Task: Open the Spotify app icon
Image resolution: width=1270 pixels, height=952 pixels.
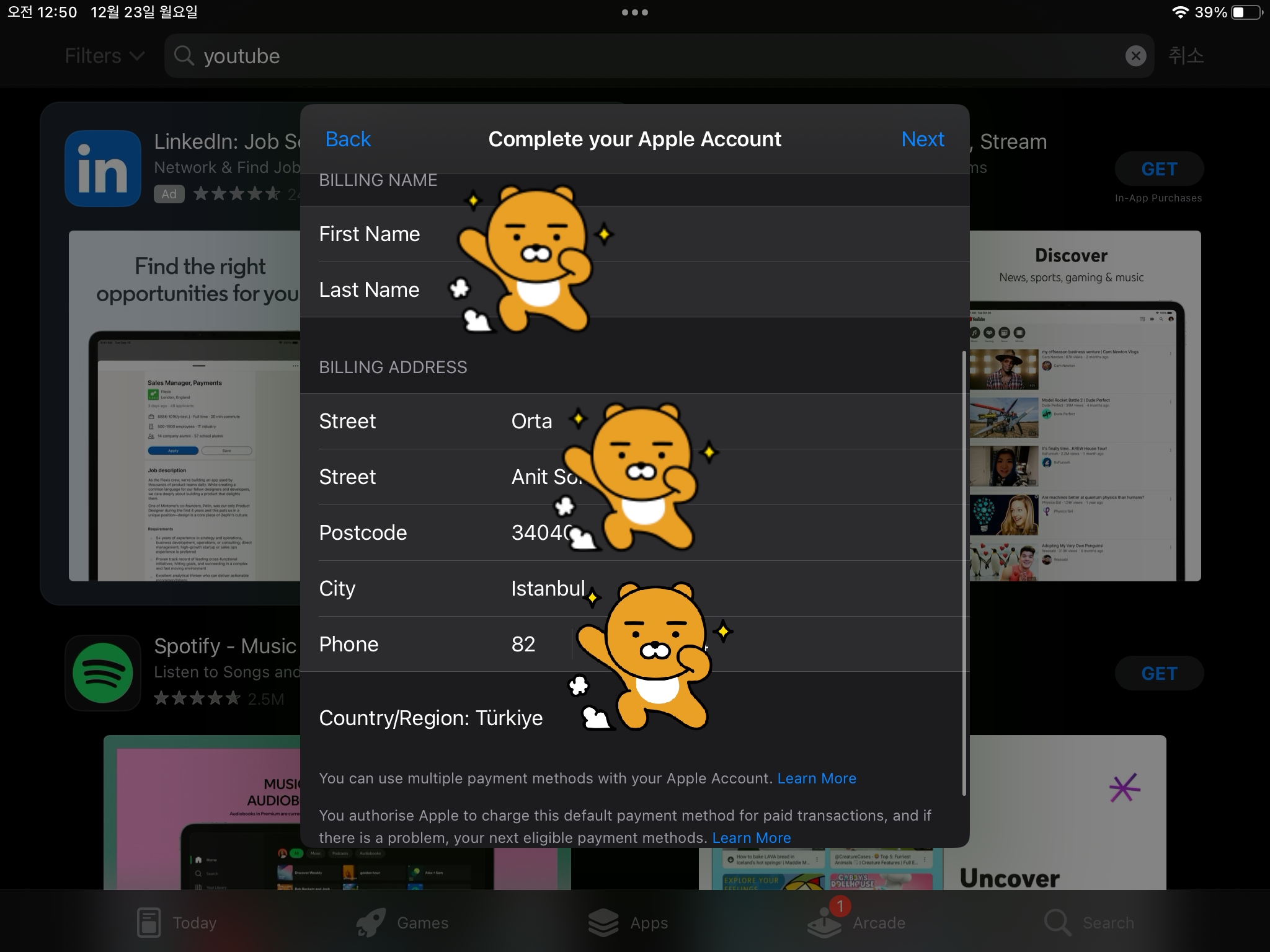Action: click(103, 673)
